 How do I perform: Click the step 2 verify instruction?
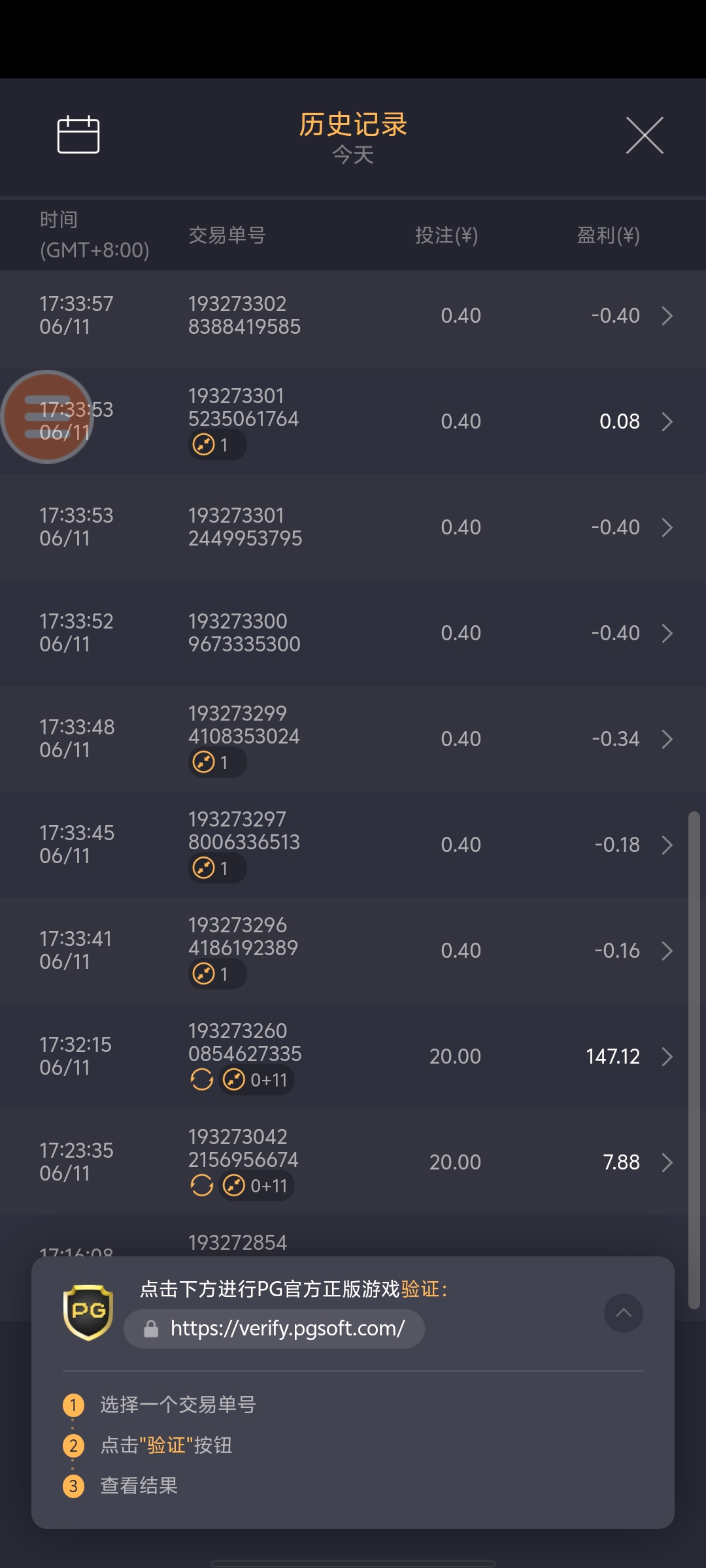coord(166,1445)
